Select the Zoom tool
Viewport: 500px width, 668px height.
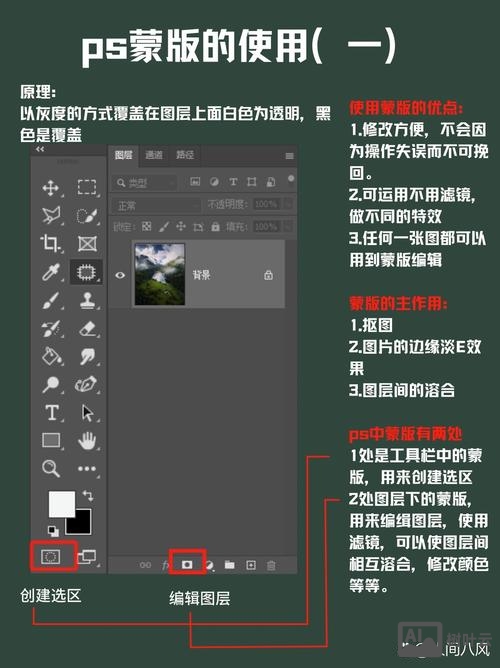point(51,468)
